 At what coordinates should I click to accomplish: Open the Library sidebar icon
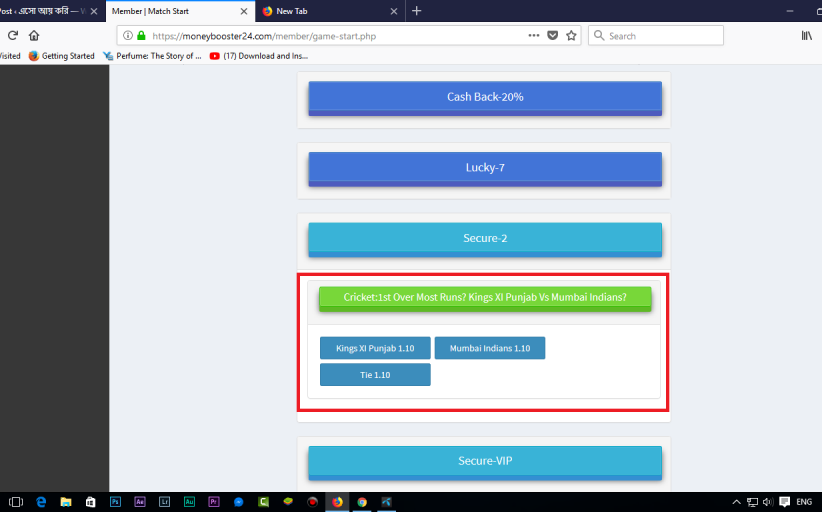click(x=806, y=35)
